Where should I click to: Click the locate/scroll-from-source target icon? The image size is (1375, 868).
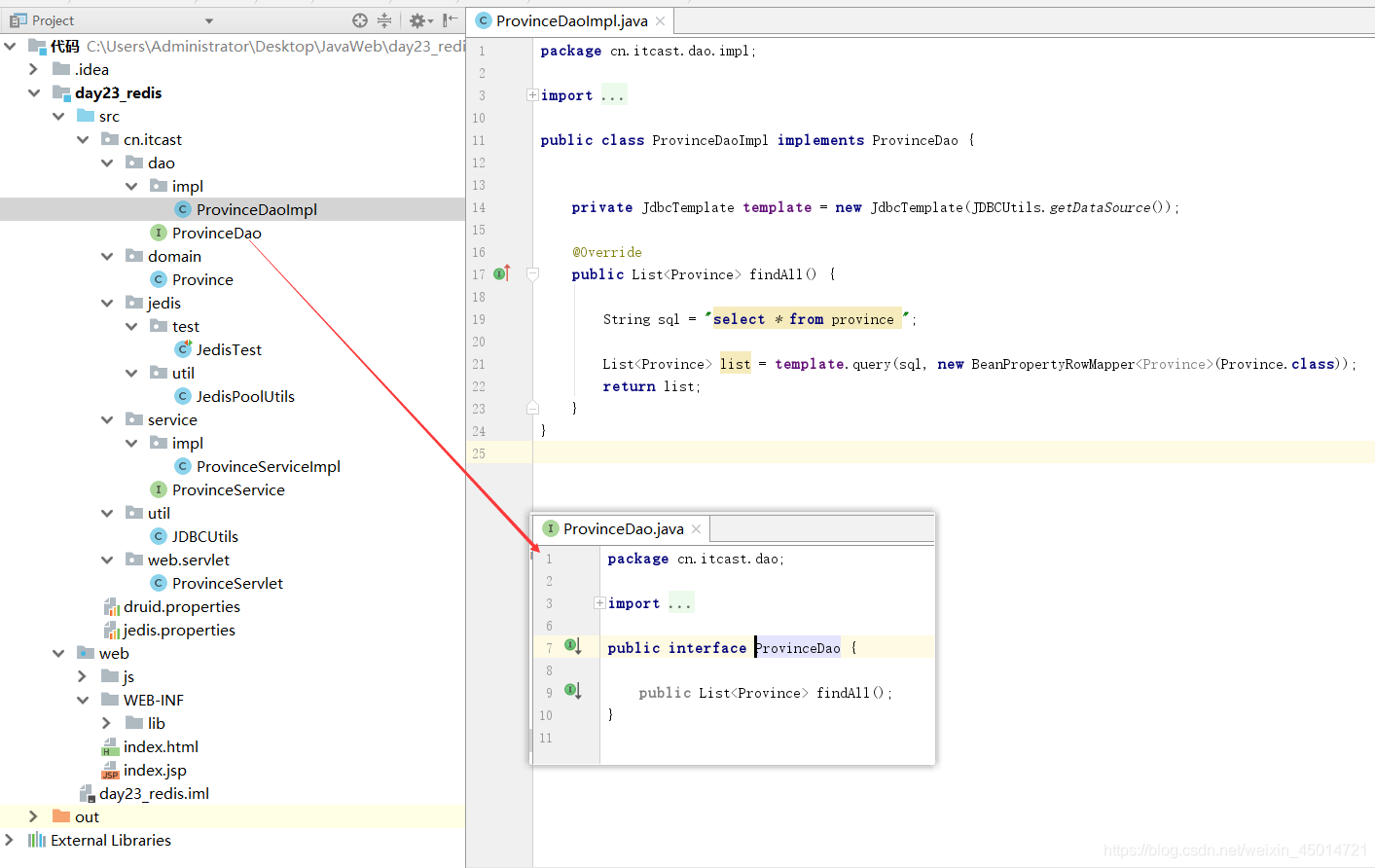(x=360, y=20)
